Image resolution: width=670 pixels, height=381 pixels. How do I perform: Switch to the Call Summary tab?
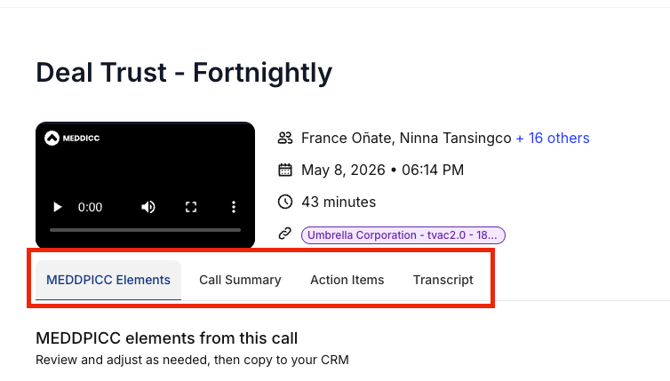pyautogui.click(x=240, y=280)
